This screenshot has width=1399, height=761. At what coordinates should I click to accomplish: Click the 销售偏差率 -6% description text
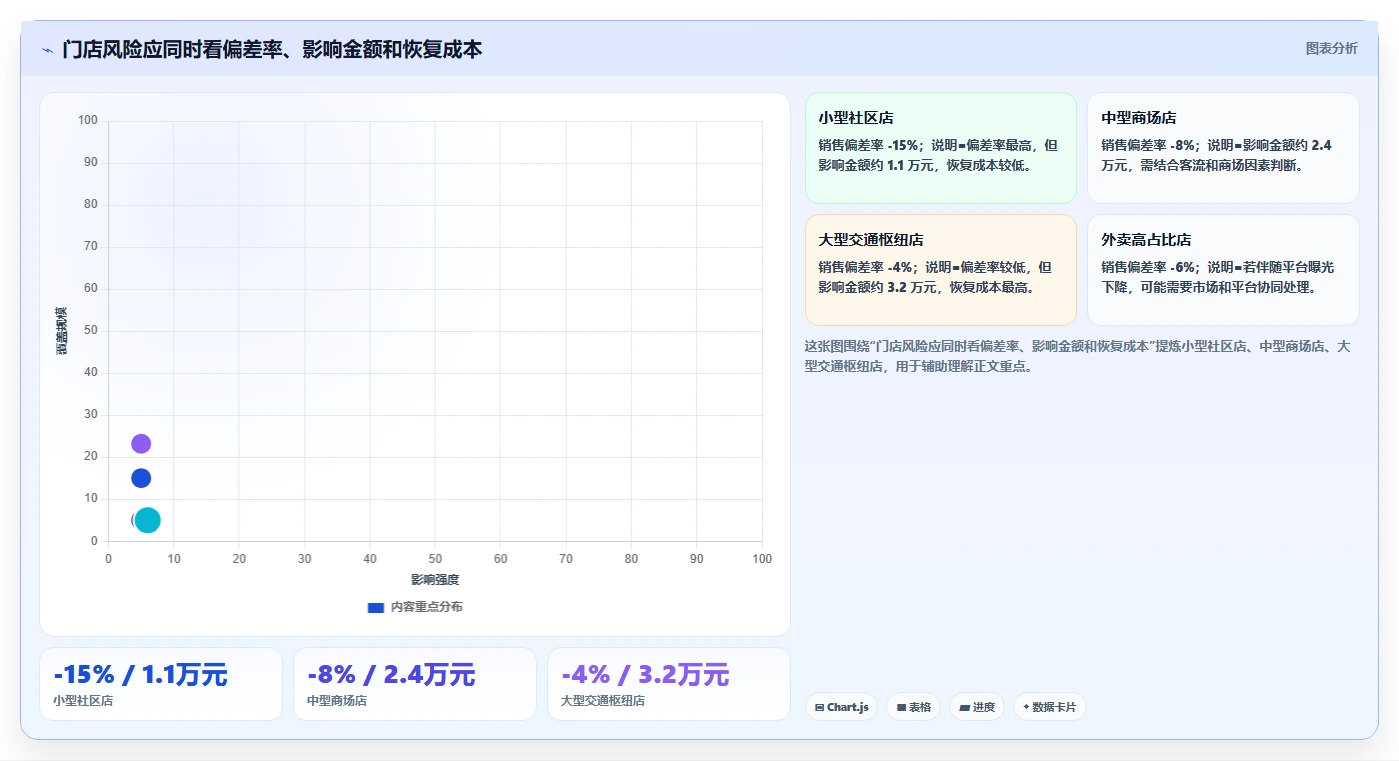1218,277
